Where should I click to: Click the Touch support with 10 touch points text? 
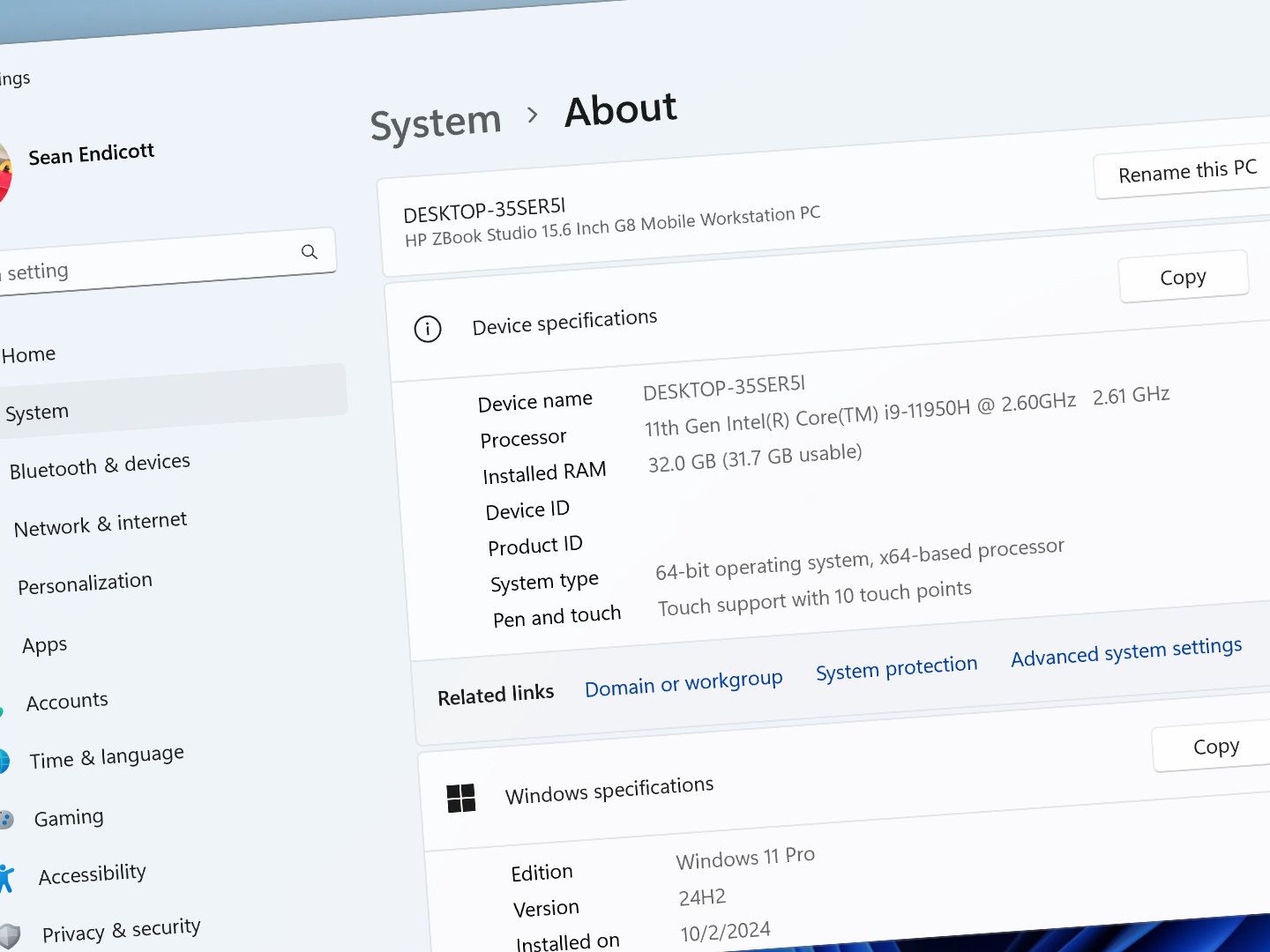point(815,599)
